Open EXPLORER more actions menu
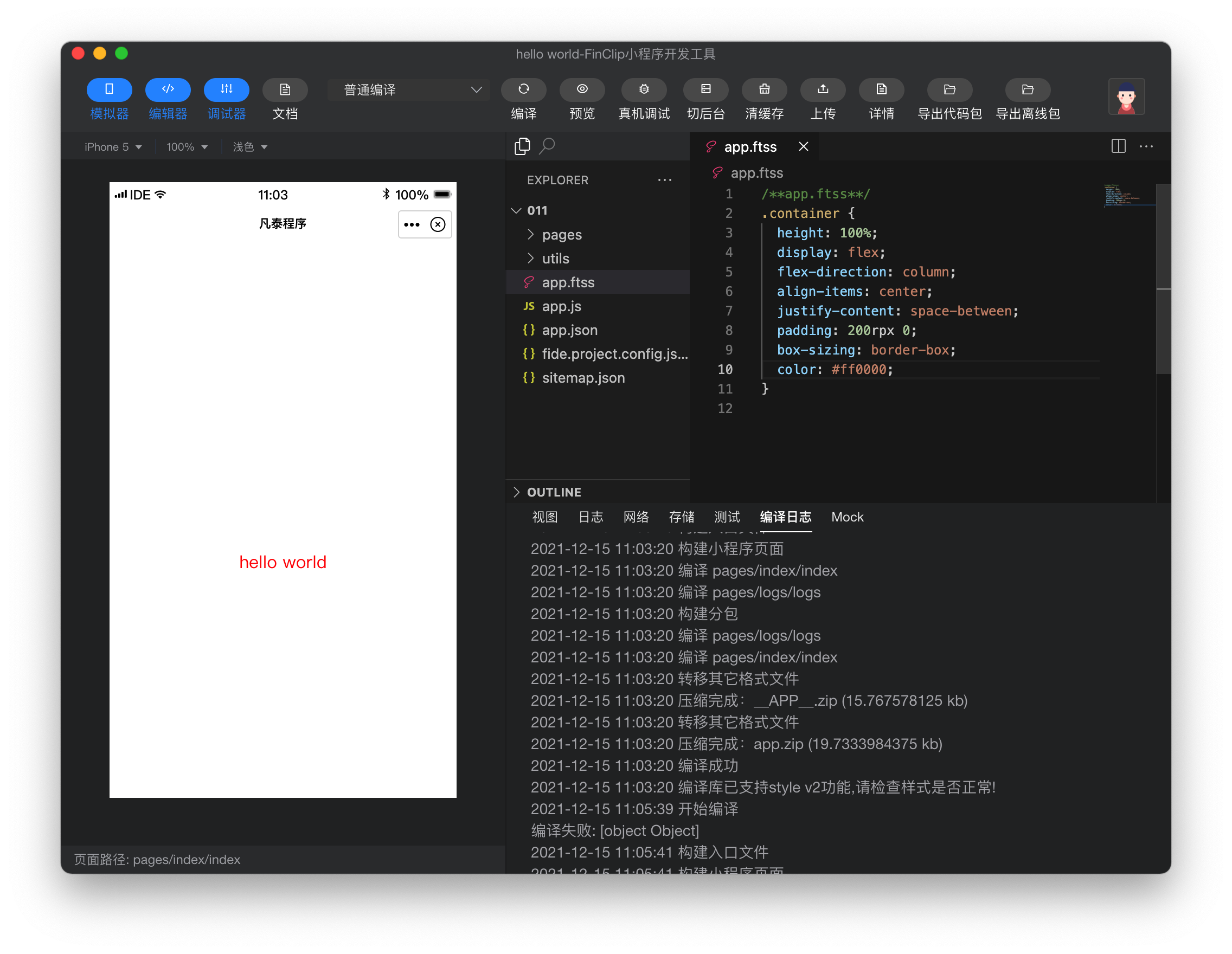This screenshot has width=1232, height=954. point(664,181)
